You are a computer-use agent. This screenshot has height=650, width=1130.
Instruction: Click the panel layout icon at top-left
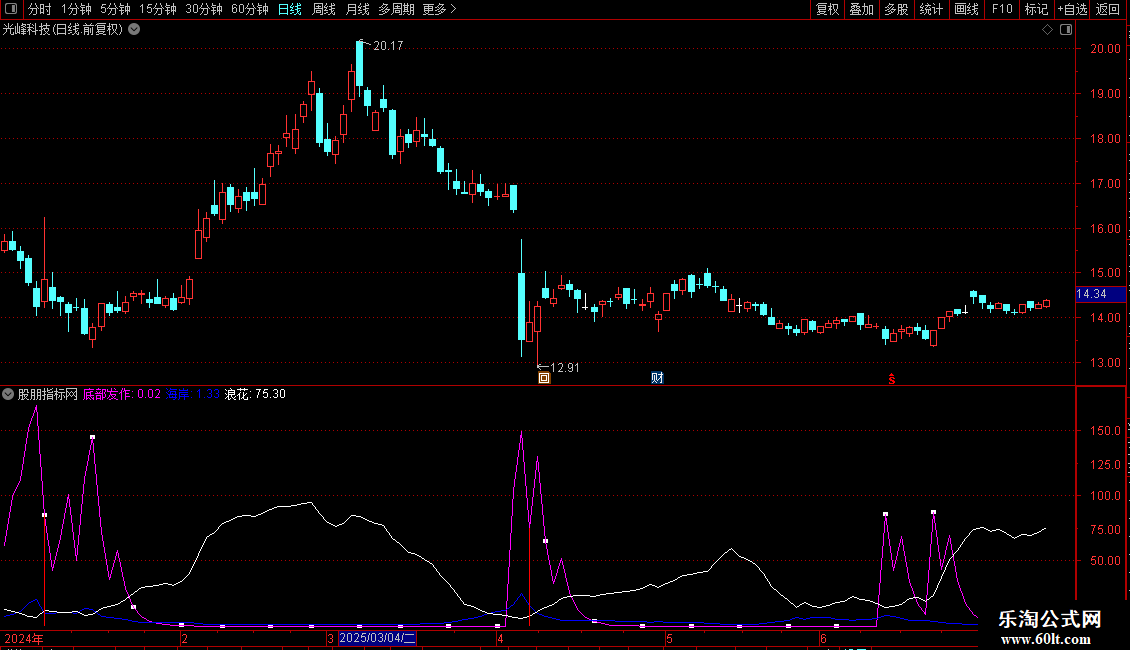[x=11, y=9]
